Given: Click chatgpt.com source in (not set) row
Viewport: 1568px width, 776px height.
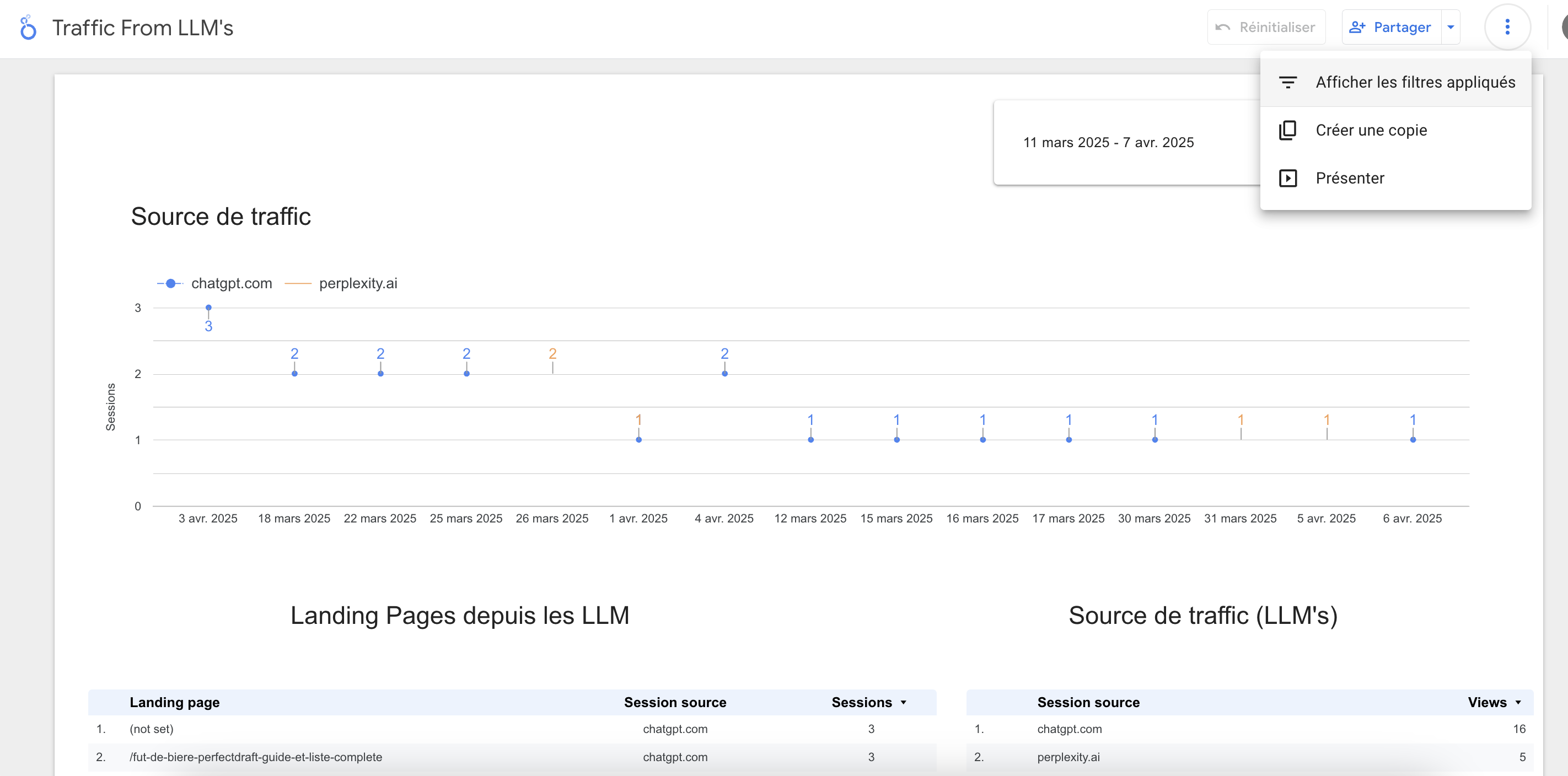Looking at the screenshot, I should pos(675,729).
